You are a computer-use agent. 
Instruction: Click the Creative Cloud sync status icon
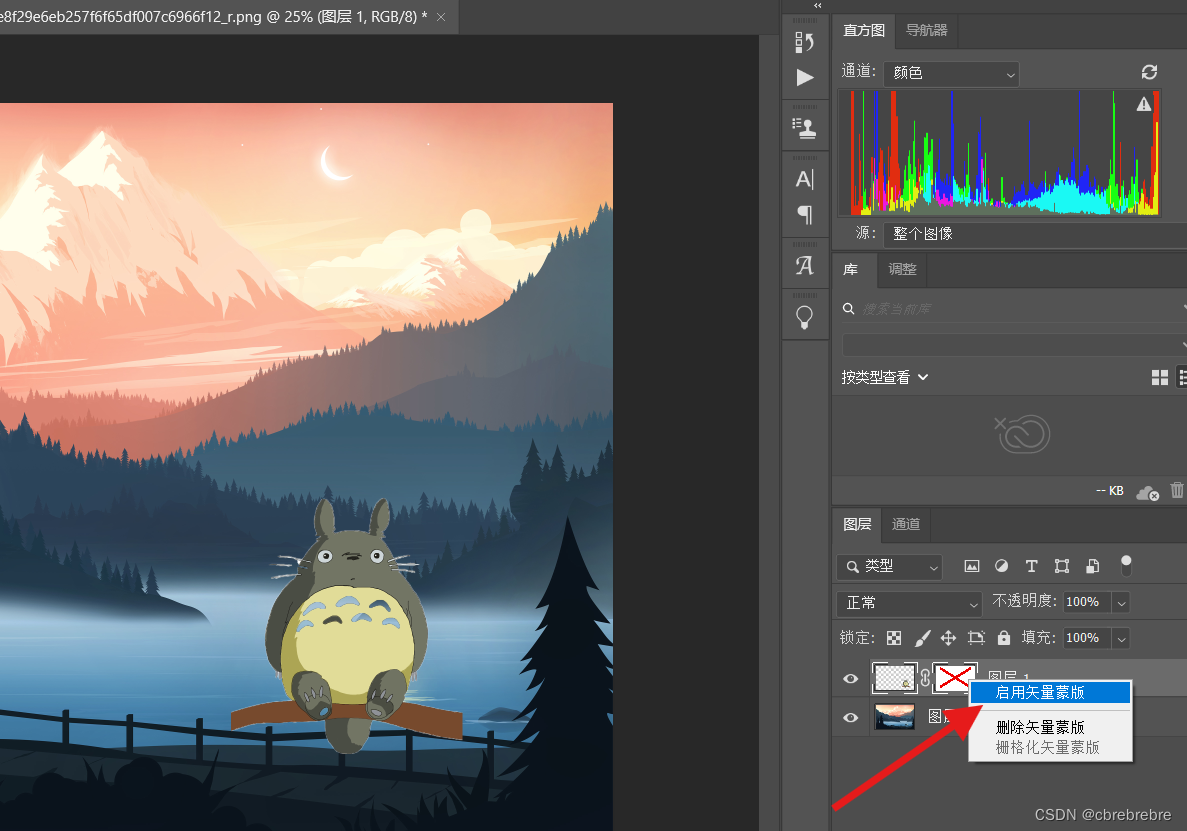(1148, 493)
